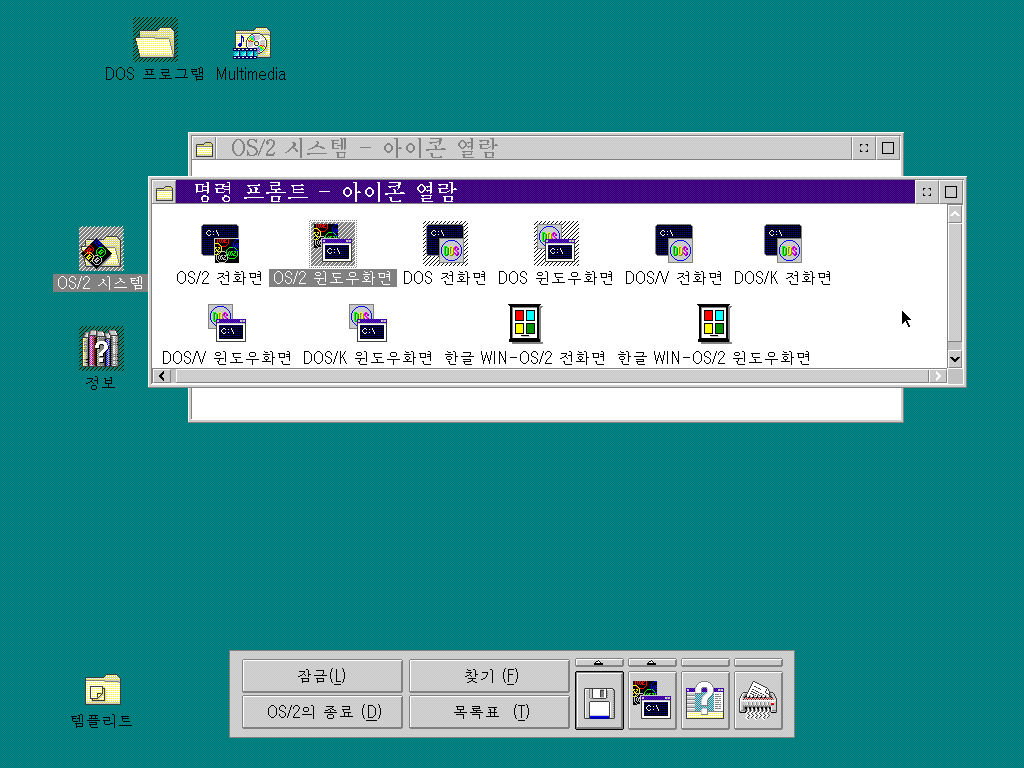Image resolution: width=1024 pixels, height=768 pixels.
Task: Maximize the 명령 프롬트 window
Action: [x=952, y=193]
